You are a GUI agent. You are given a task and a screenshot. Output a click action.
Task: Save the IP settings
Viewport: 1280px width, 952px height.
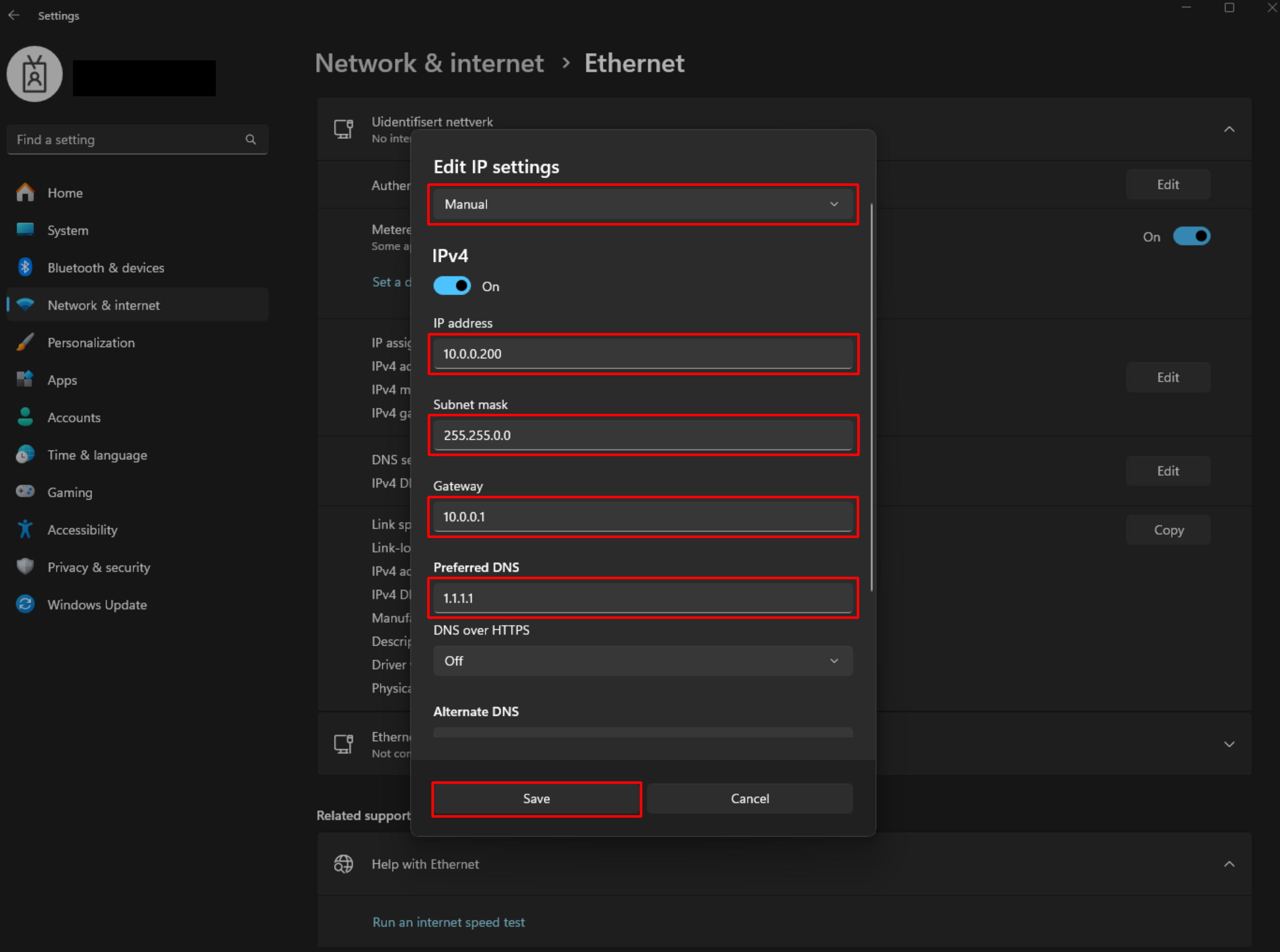point(536,799)
